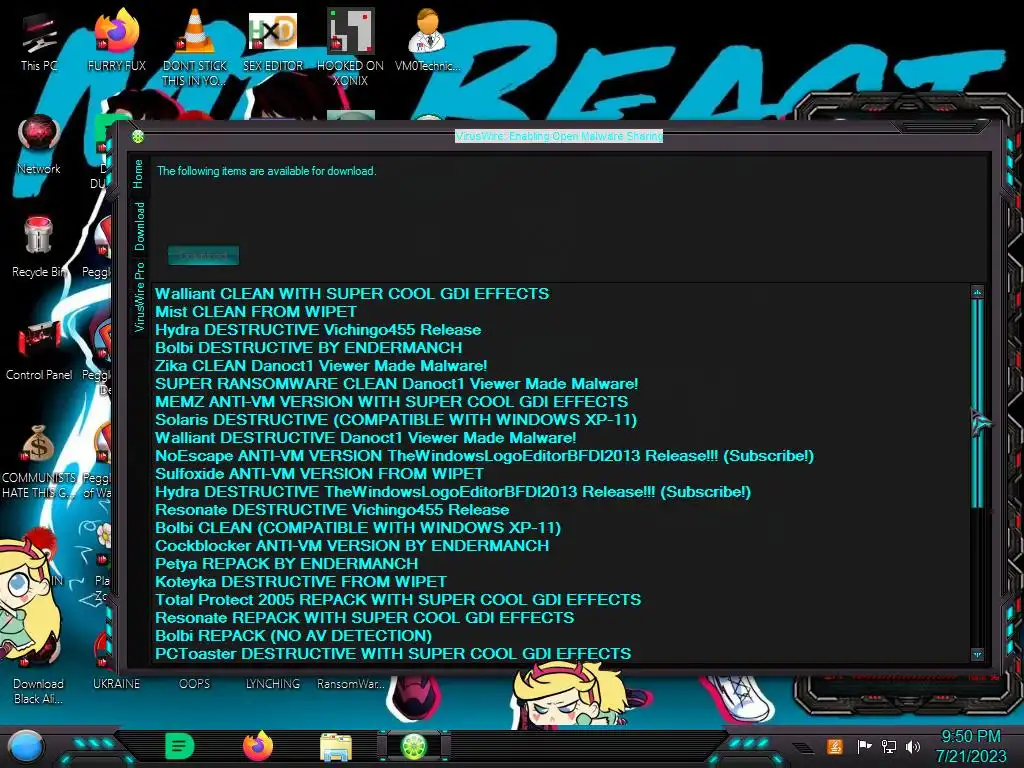Select 'Resonate REPACK WITH SUPER COOL GDI EFFECTS'
Screen dimensions: 1024x768
pos(364,618)
